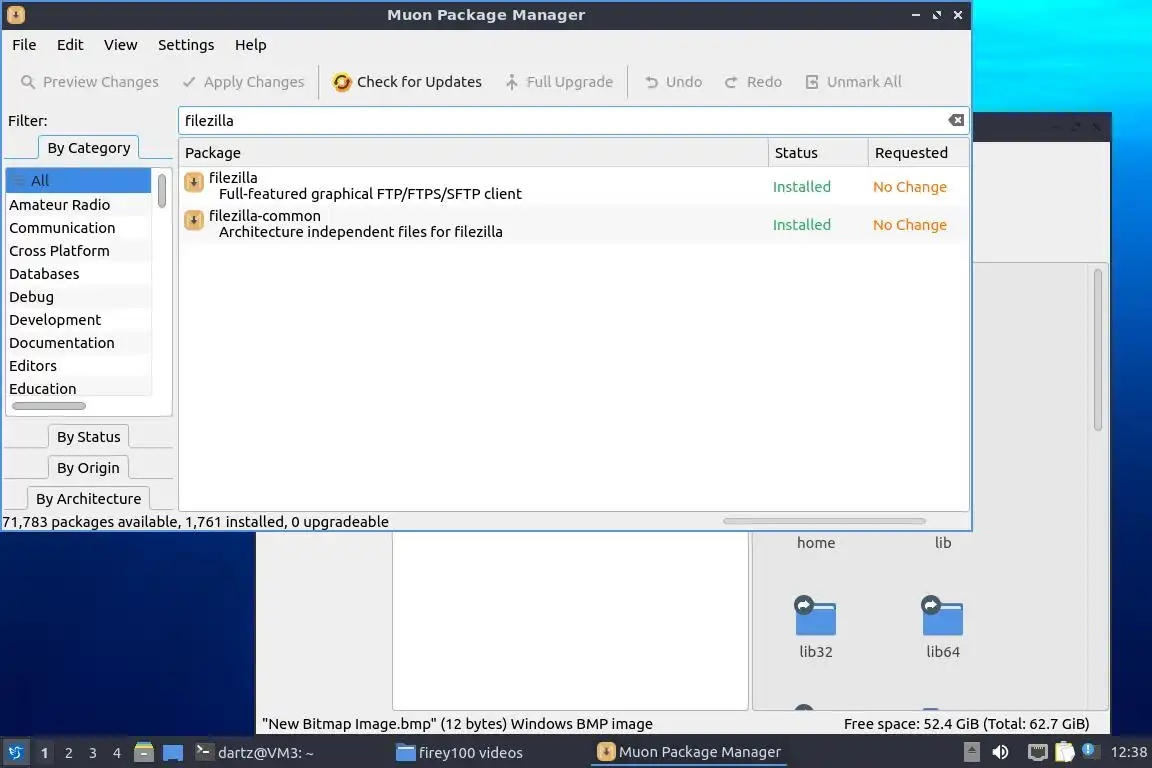
Task: Click the Requested column header
Action: [918, 153]
